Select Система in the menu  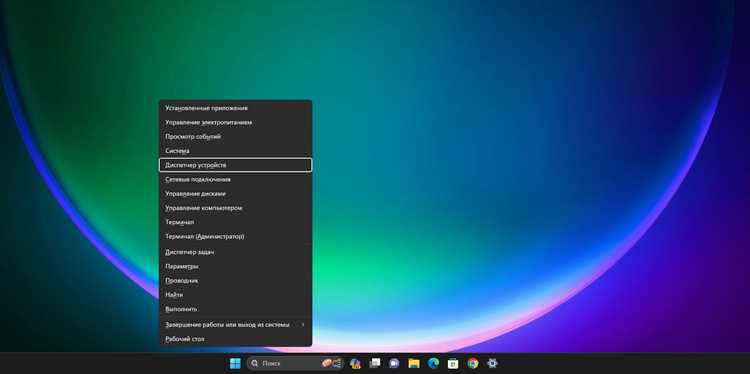pos(235,151)
